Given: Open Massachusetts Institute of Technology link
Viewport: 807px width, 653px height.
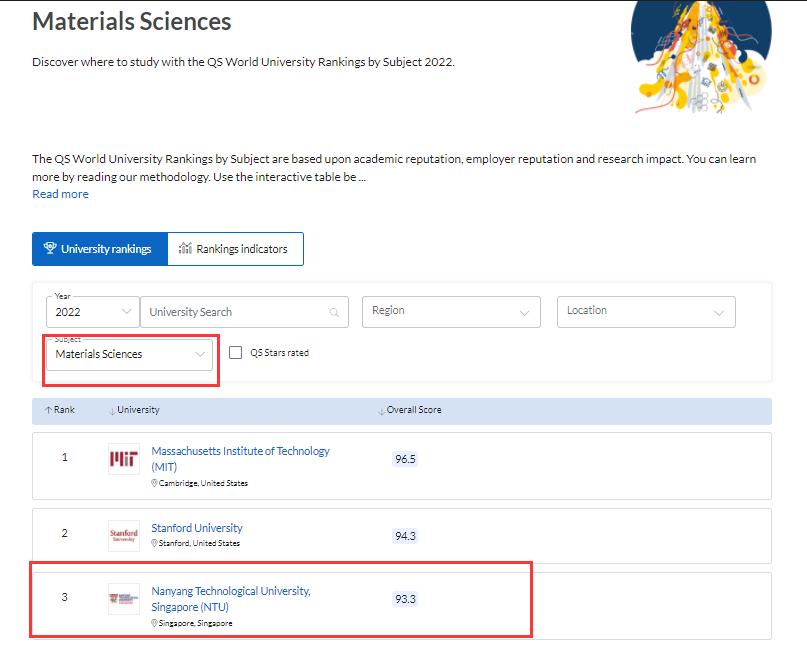Looking at the screenshot, I should click(x=240, y=452).
